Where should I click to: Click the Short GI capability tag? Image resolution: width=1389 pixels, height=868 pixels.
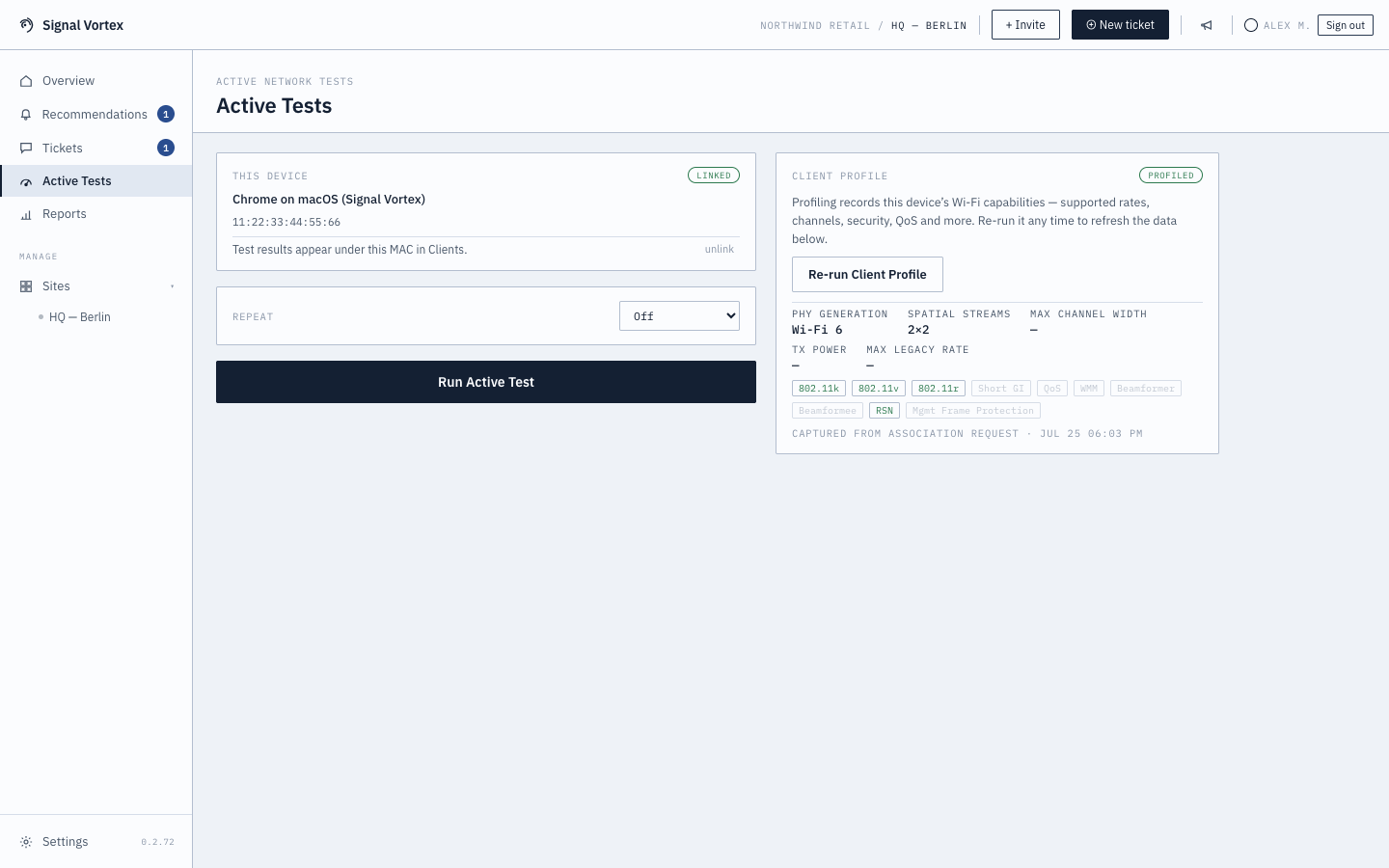pos(1001,389)
